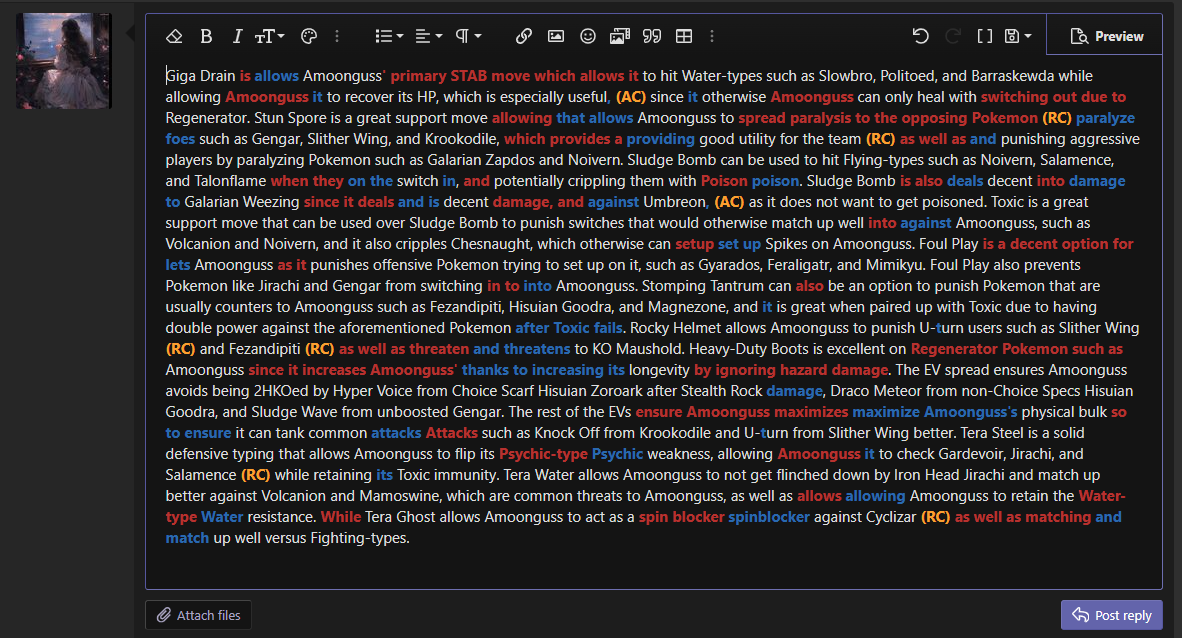Insert media with the Media icon

click(620, 36)
